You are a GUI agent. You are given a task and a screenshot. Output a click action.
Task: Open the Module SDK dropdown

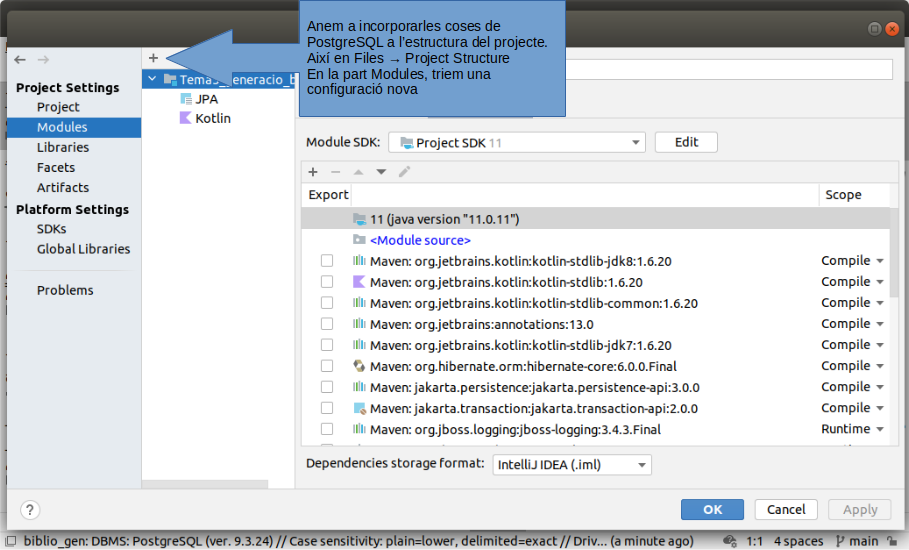517,143
